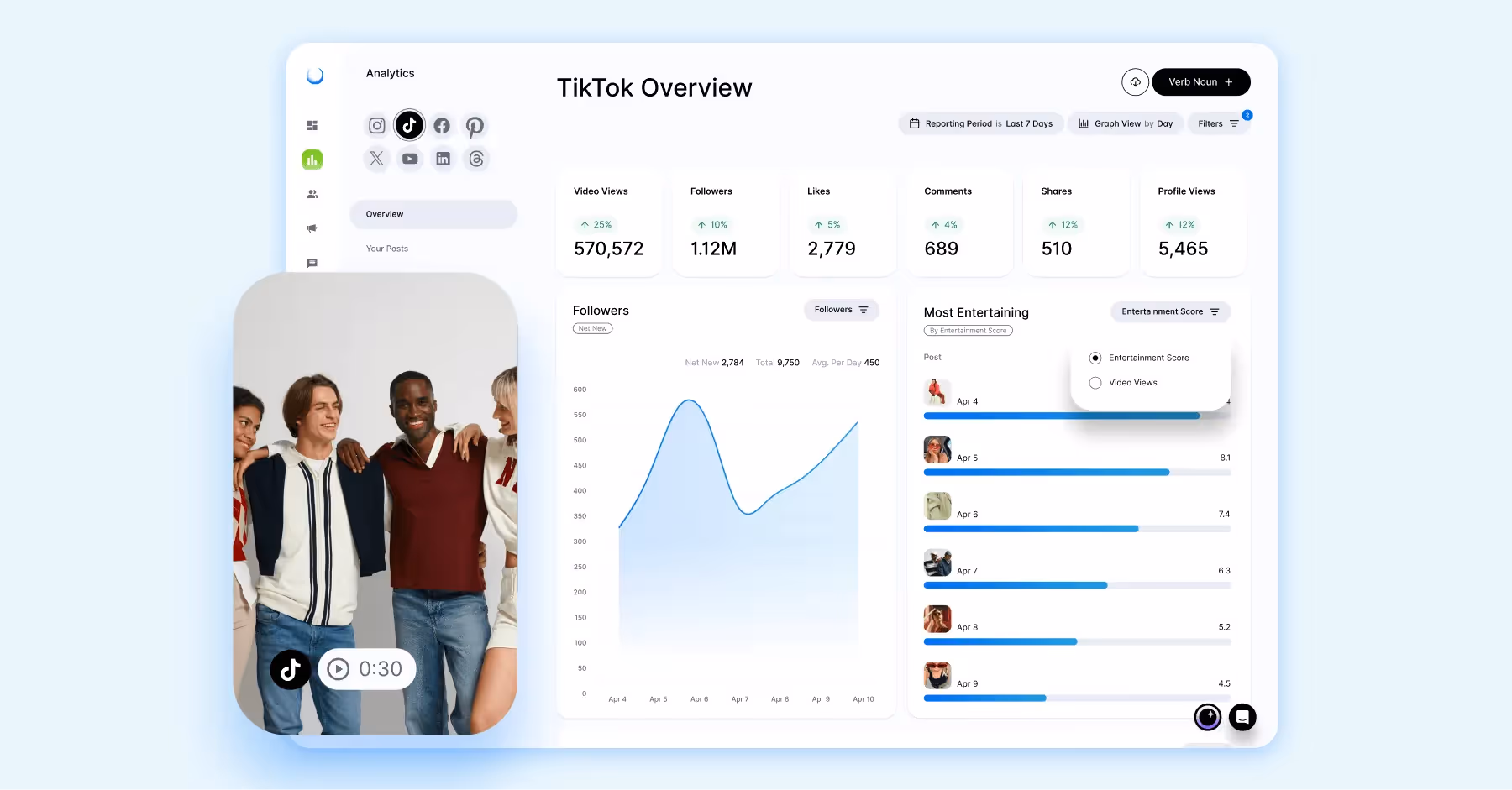Play the 0:30 TikTok video preview

point(366,669)
